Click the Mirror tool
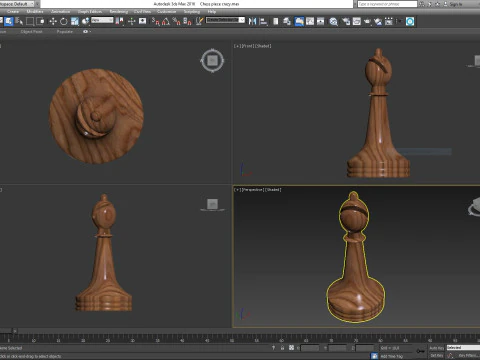 [252, 21]
